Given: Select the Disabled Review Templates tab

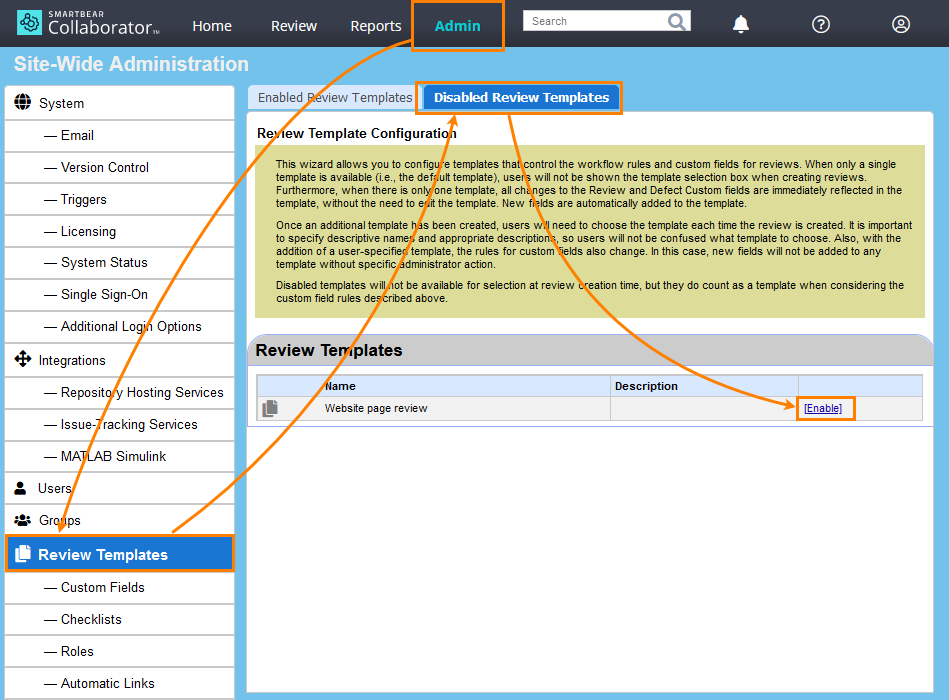Looking at the screenshot, I should tap(521, 98).
